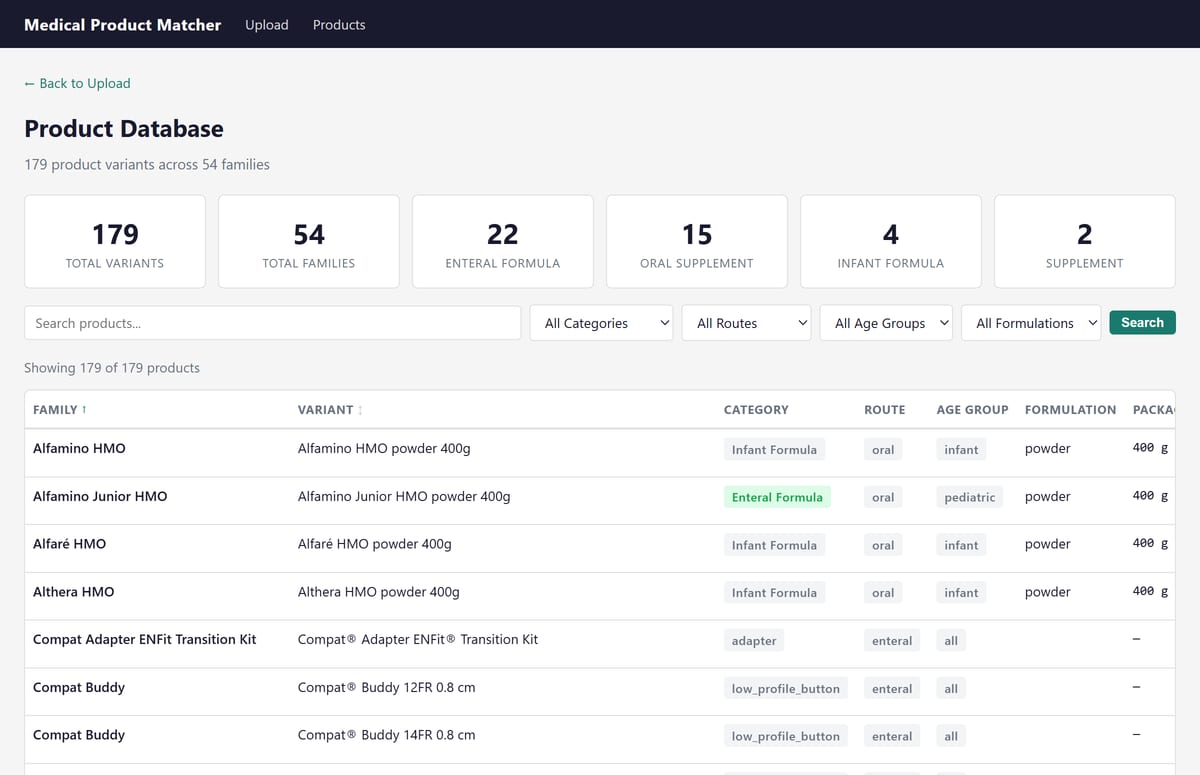Click the Medical Product Matcher brand title

(123, 25)
